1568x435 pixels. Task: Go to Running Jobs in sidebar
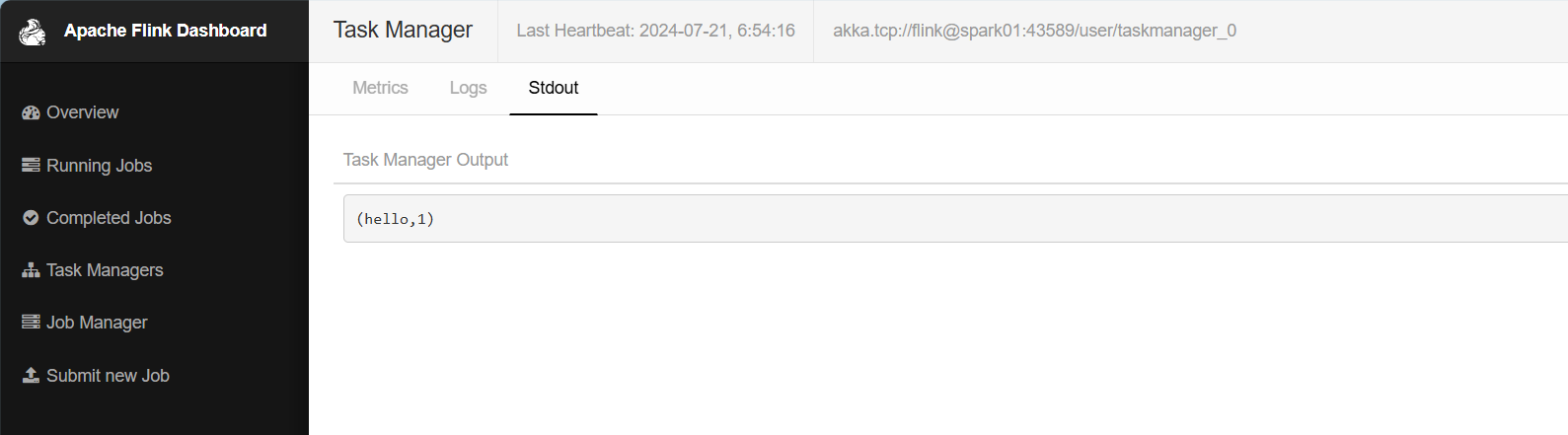click(99, 166)
